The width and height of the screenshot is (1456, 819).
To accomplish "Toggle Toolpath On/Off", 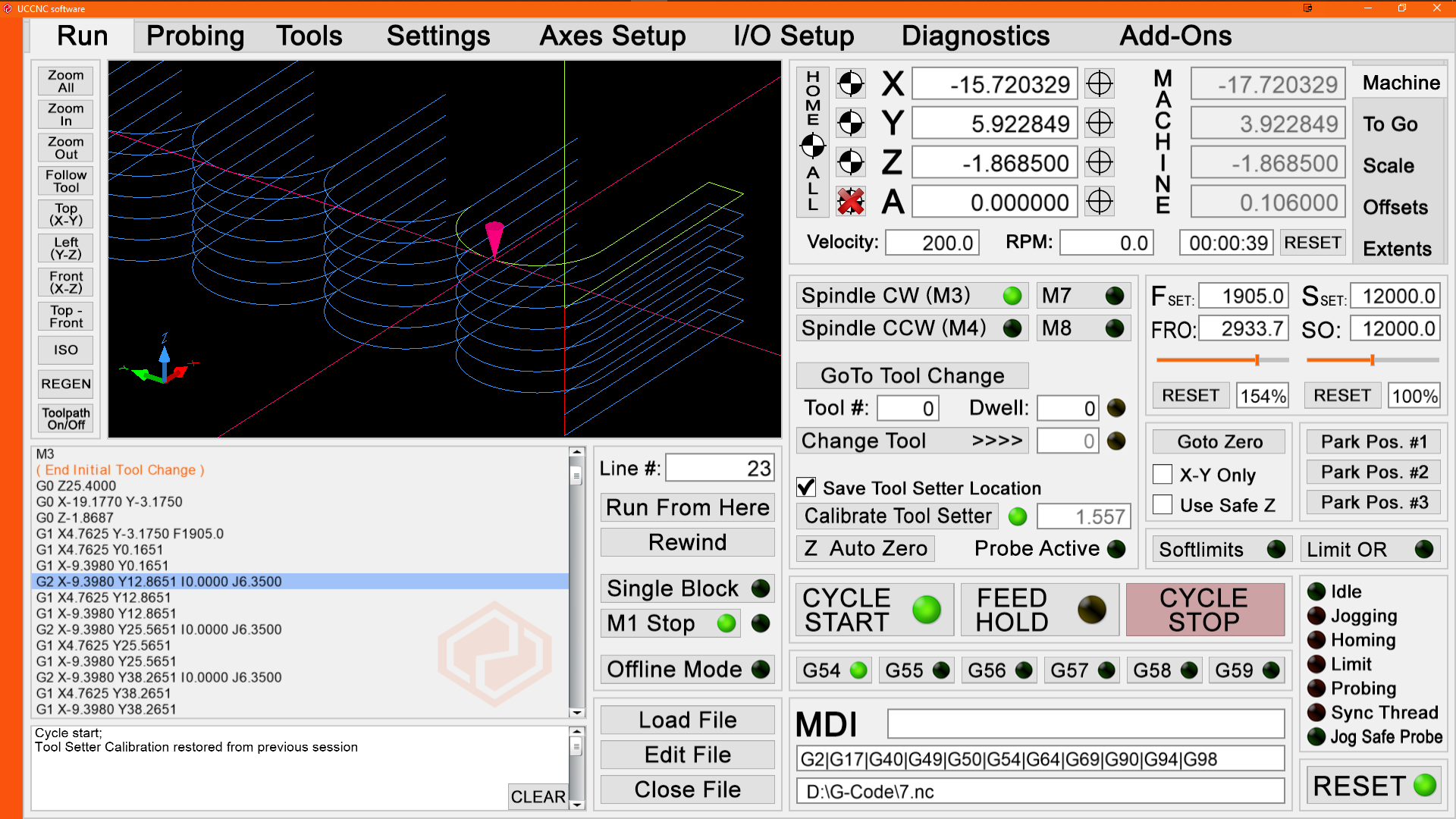I will pos(66,419).
